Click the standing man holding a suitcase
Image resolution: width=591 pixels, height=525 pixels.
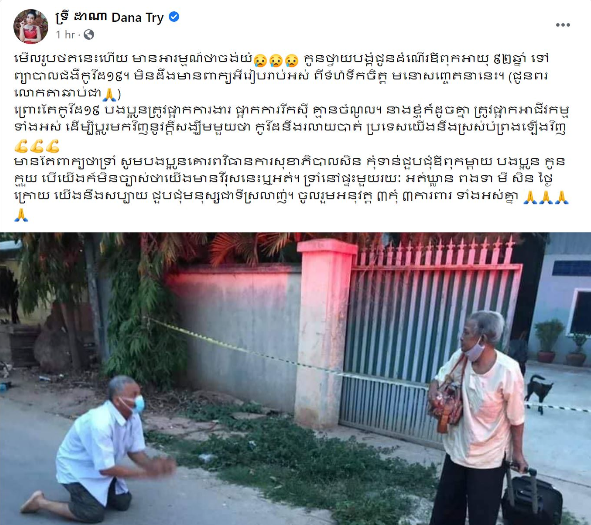(x=478, y=416)
